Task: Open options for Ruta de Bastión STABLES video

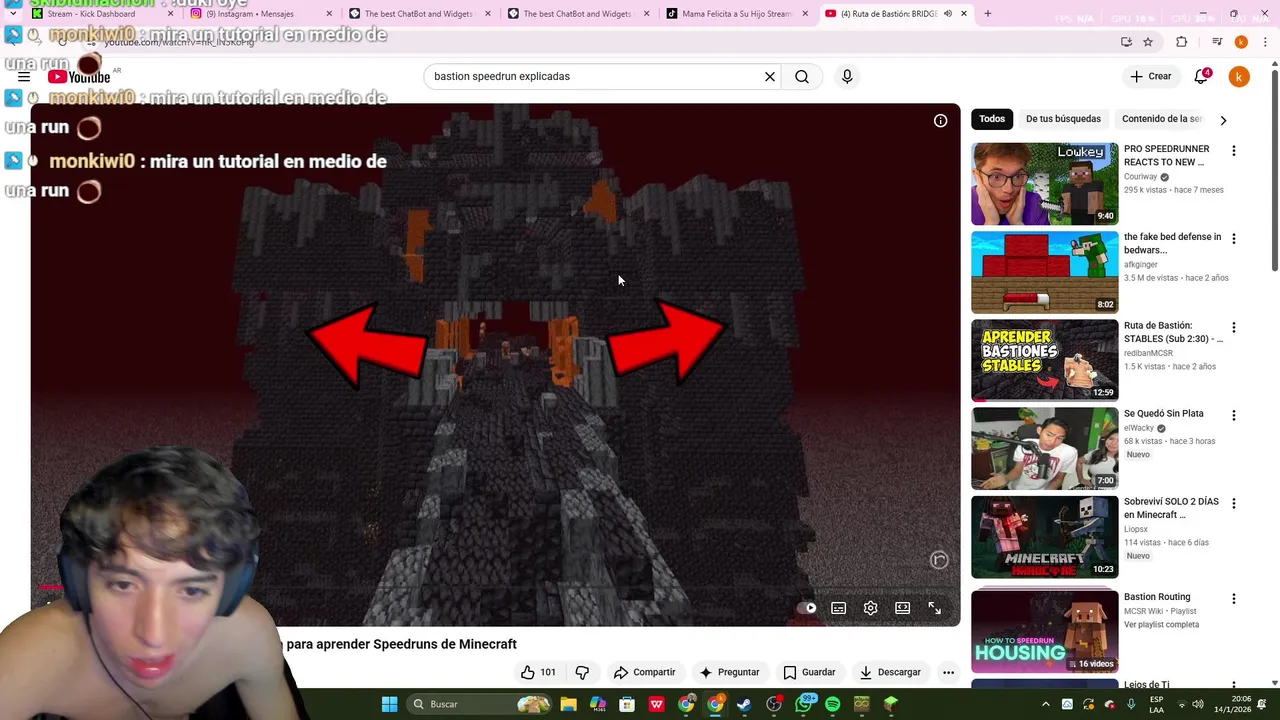Action: (1233, 327)
